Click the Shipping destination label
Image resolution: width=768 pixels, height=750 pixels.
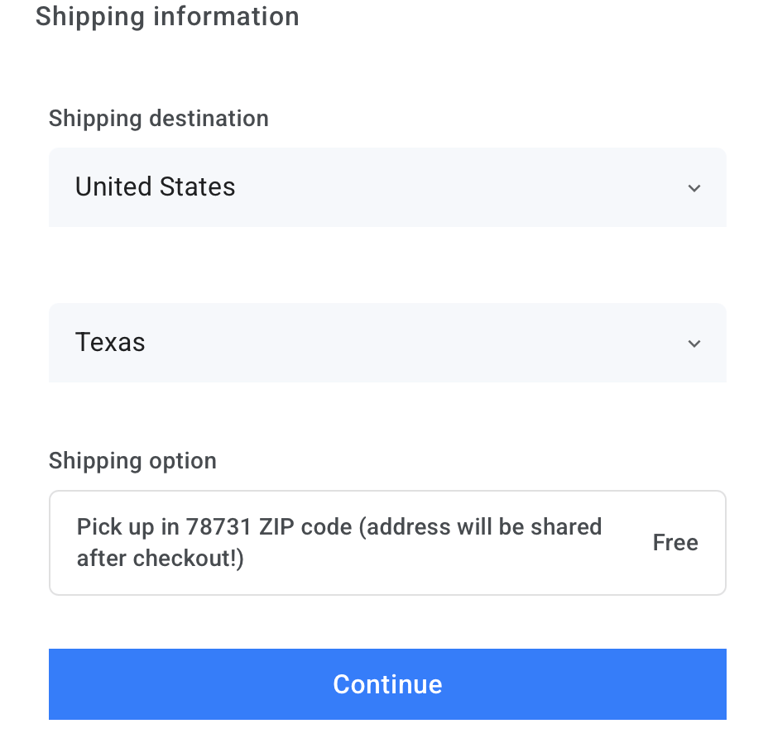(158, 118)
